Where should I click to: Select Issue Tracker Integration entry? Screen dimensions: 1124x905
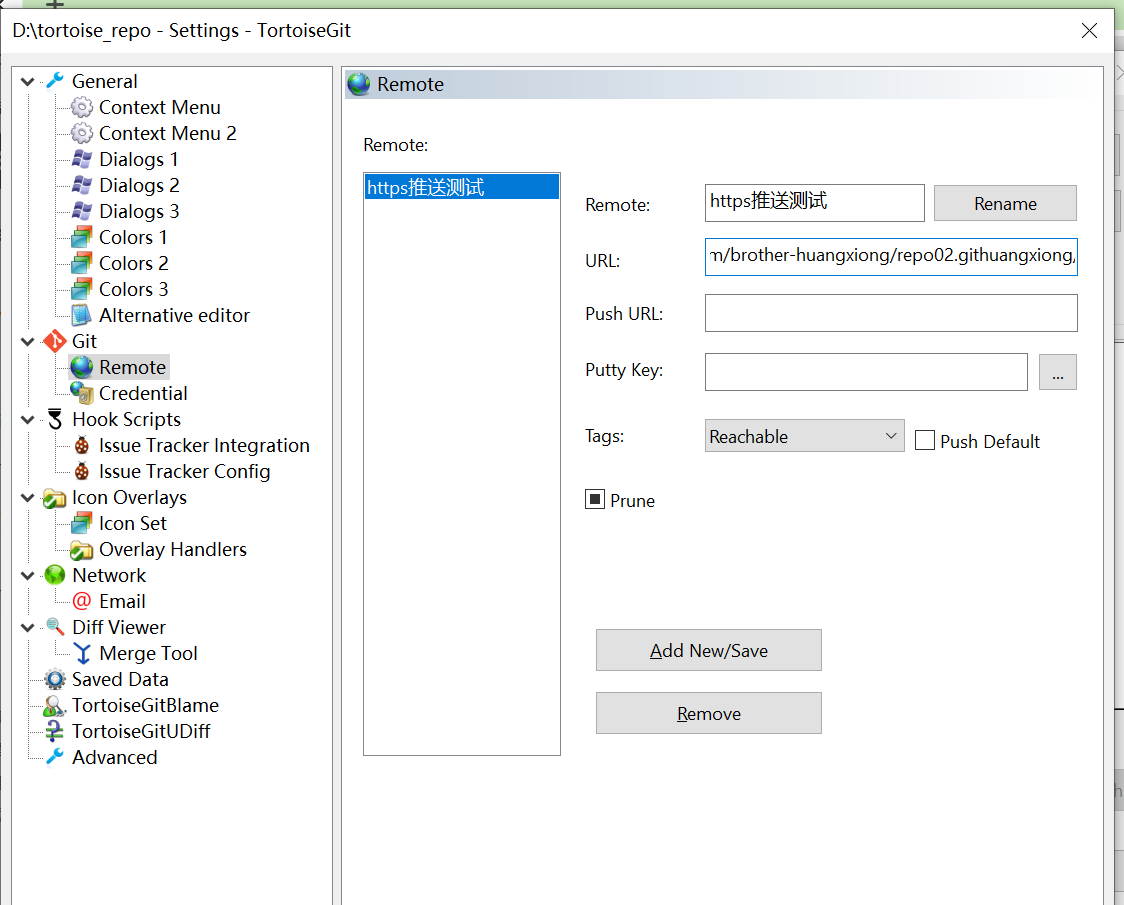[204, 445]
